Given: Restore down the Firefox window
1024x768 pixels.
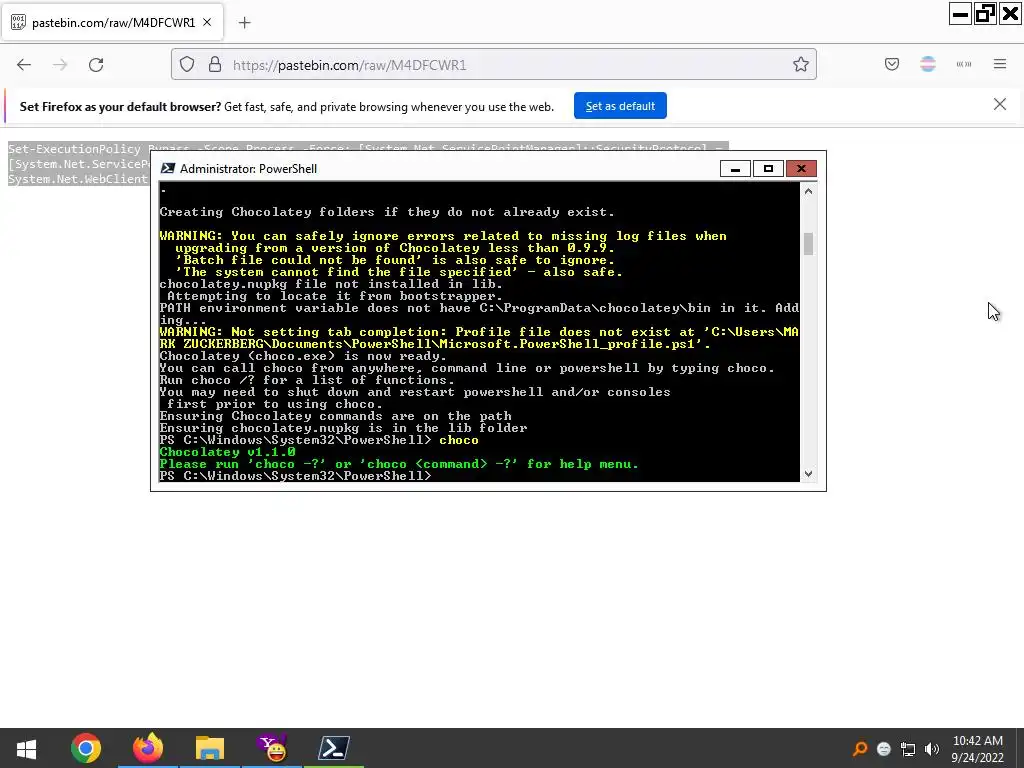Looking at the screenshot, I should 985,14.
